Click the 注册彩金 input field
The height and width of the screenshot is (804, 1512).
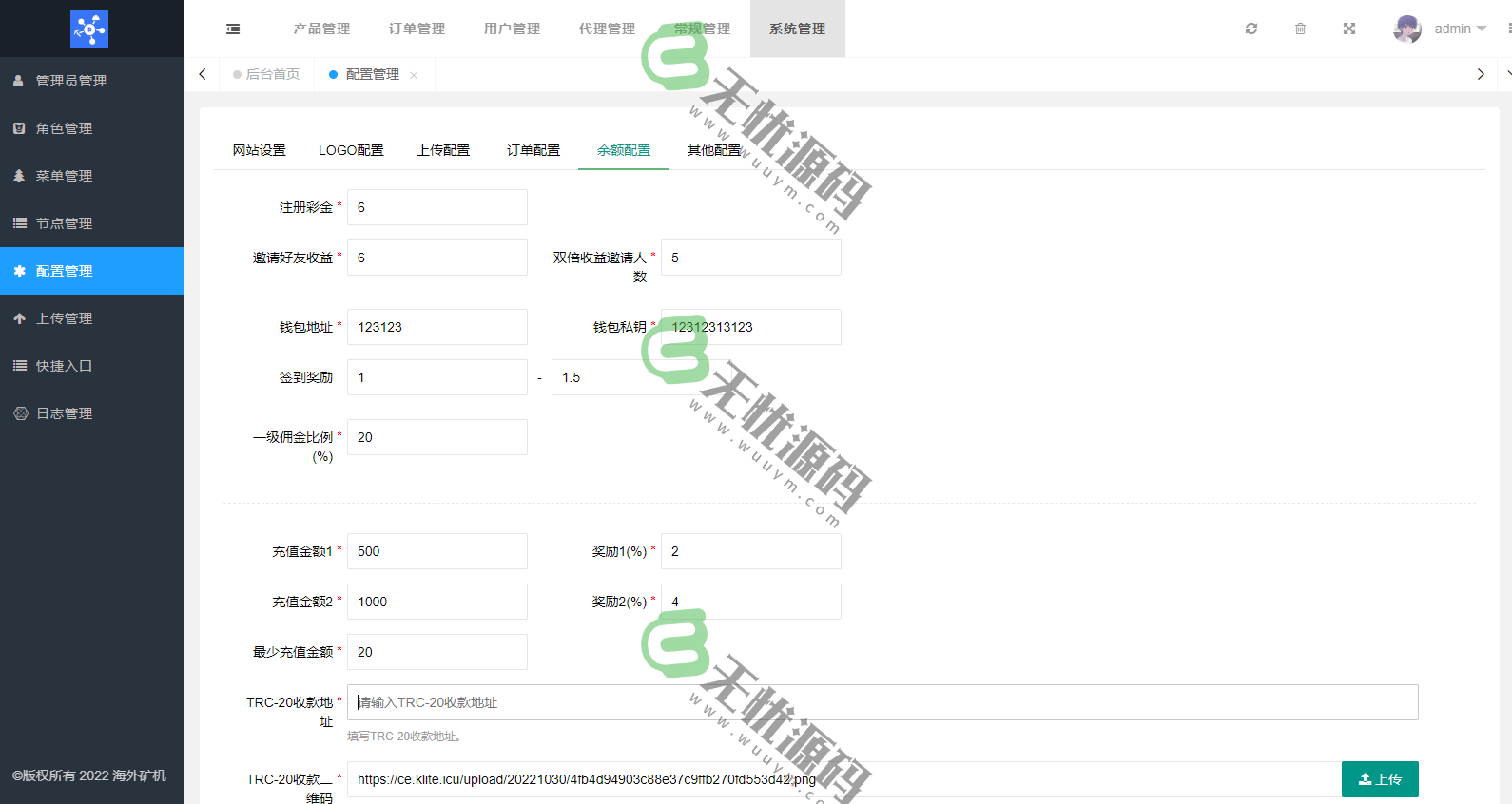click(437, 207)
